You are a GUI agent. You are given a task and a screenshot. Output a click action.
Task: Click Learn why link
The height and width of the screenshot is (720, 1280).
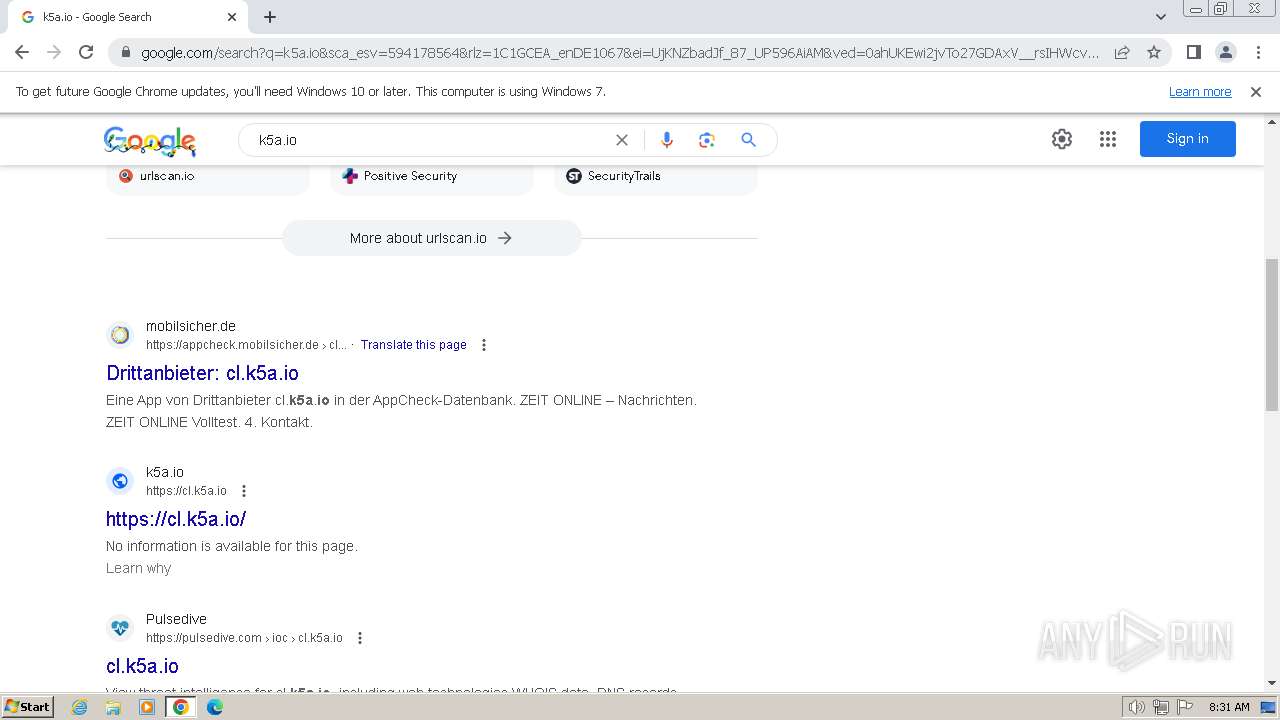pos(139,568)
